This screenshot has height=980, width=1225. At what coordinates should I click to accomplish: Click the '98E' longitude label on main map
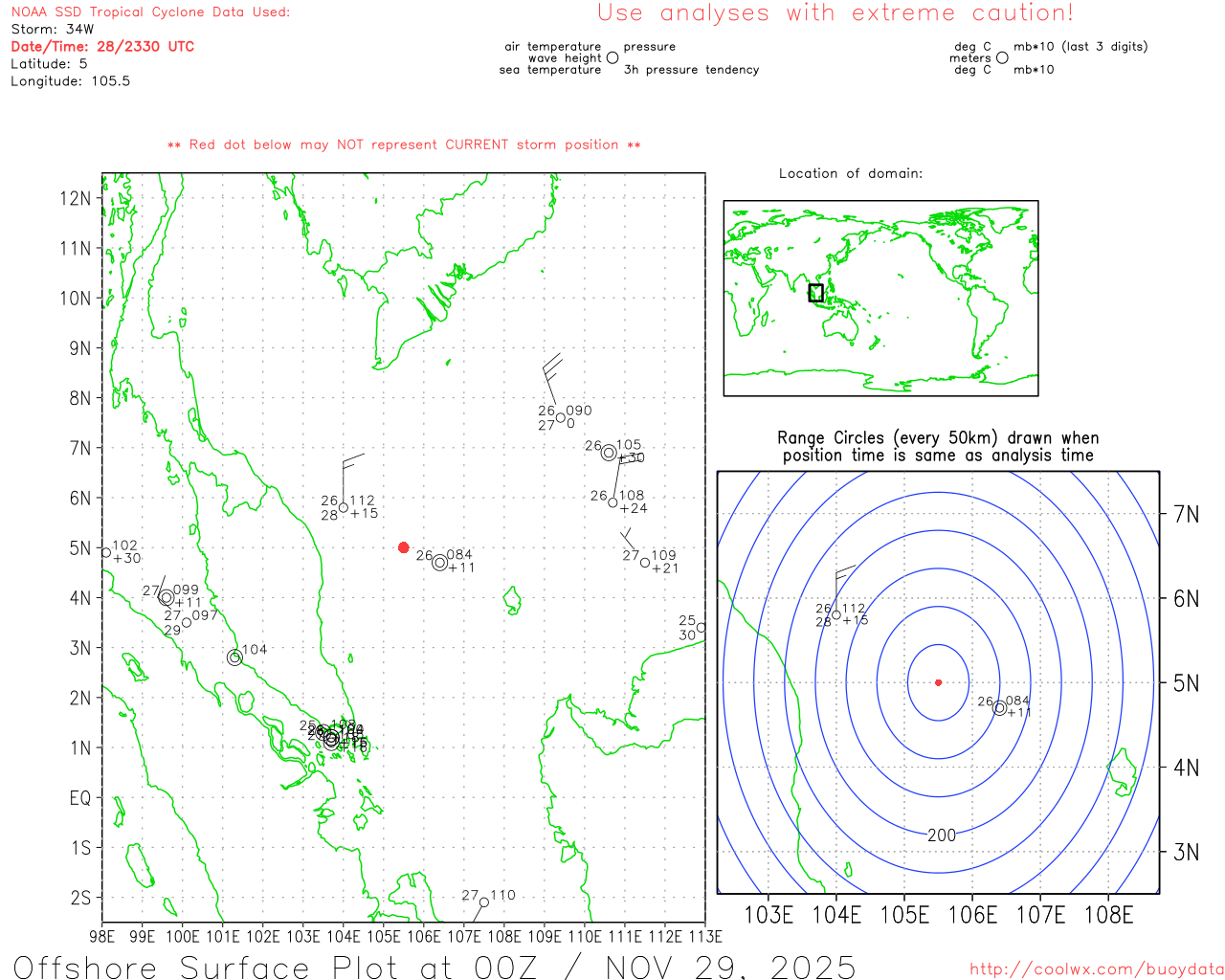tap(102, 936)
